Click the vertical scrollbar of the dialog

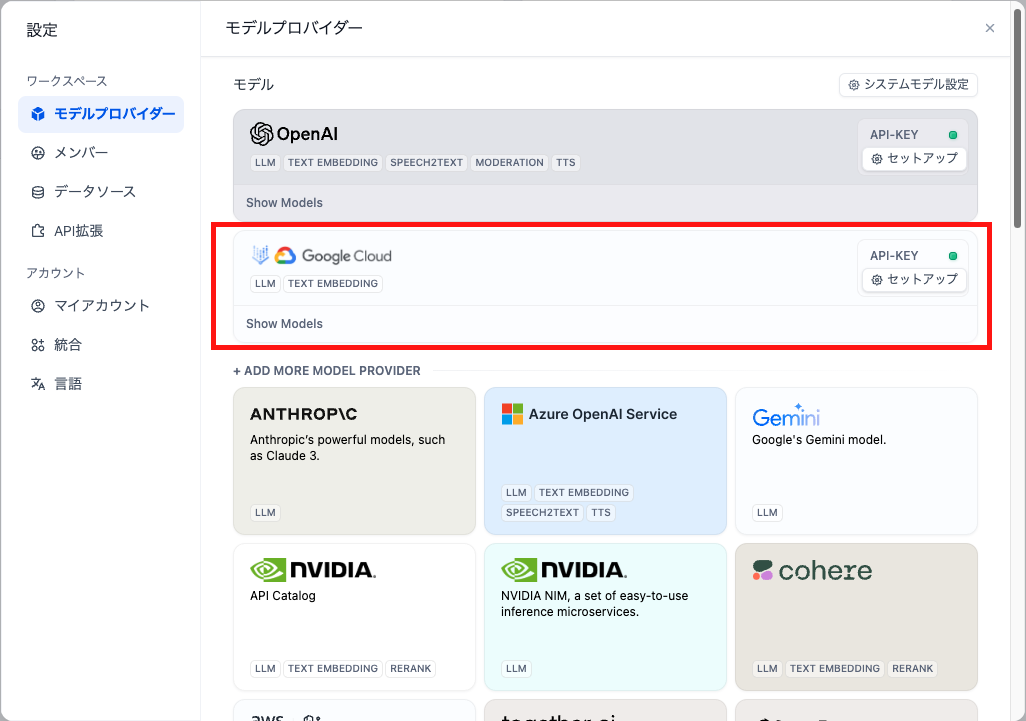(x=1017, y=118)
